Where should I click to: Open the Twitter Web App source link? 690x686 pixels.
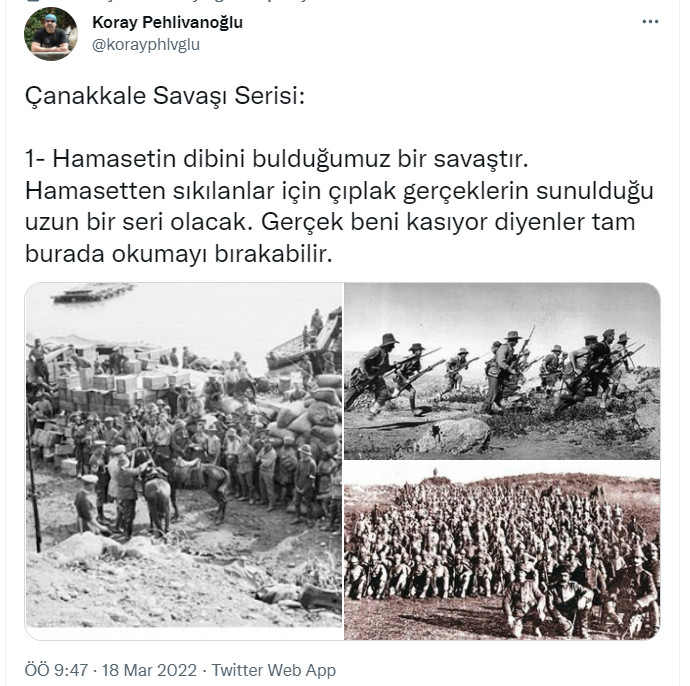pyautogui.click(x=274, y=670)
